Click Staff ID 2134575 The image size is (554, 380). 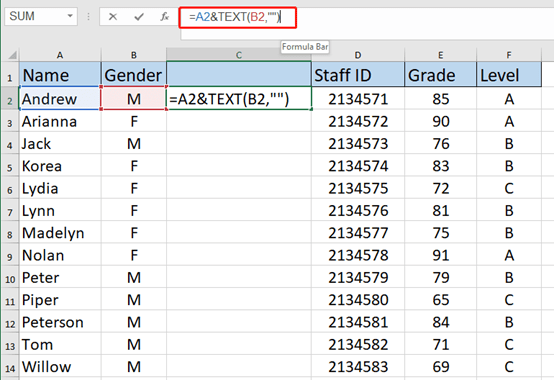(358, 188)
